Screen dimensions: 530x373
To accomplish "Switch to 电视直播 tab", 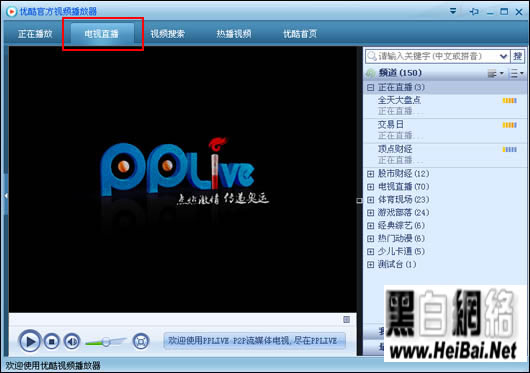I will 102,34.
